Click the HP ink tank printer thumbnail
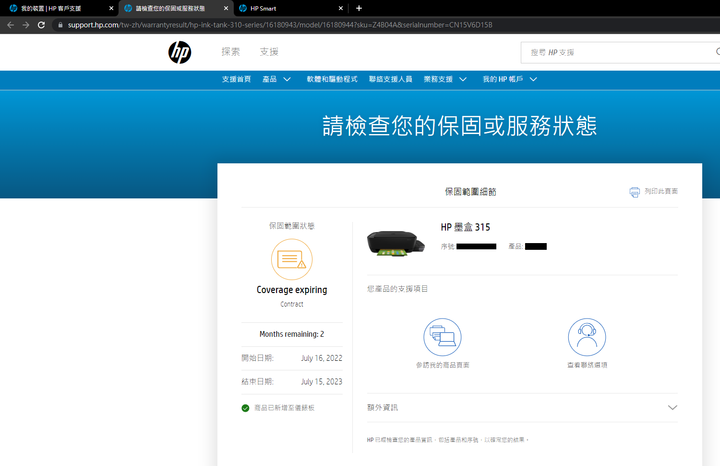Screen dimensions: 720x466 pos(395,243)
